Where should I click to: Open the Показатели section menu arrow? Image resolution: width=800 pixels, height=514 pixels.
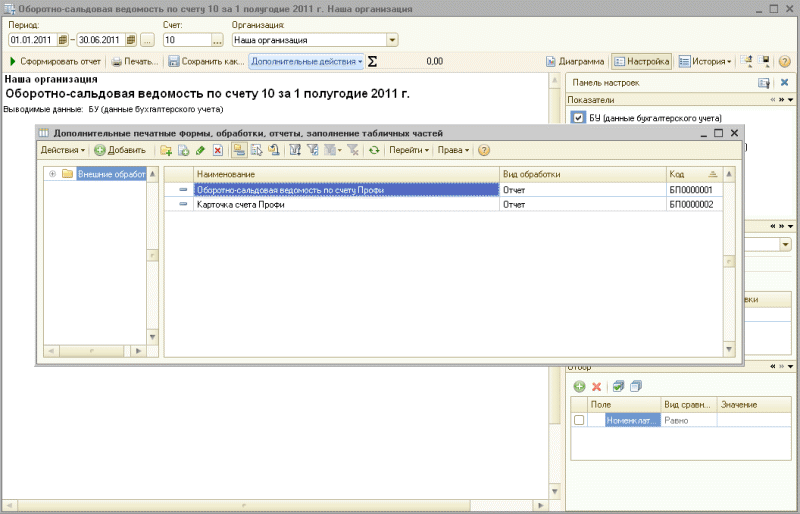[791, 100]
